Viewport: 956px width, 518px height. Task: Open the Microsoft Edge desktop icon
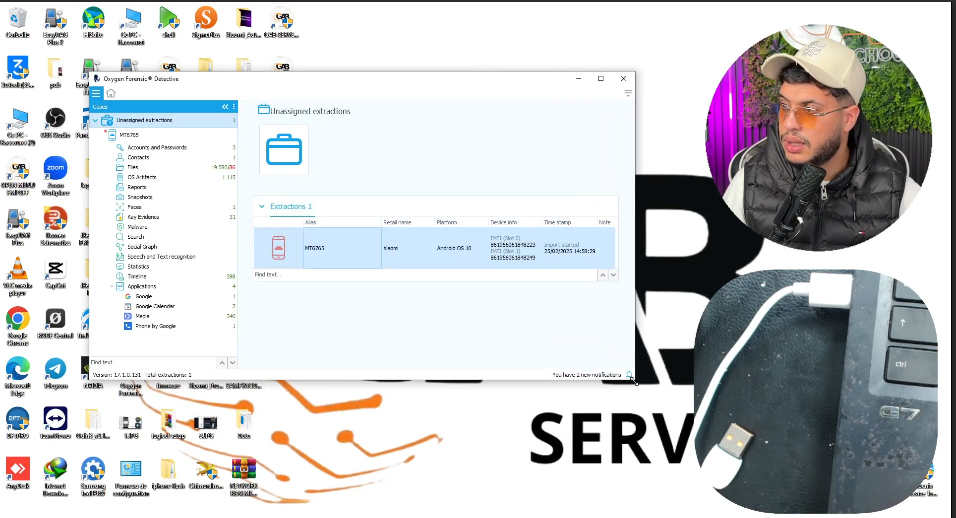pyautogui.click(x=18, y=375)
